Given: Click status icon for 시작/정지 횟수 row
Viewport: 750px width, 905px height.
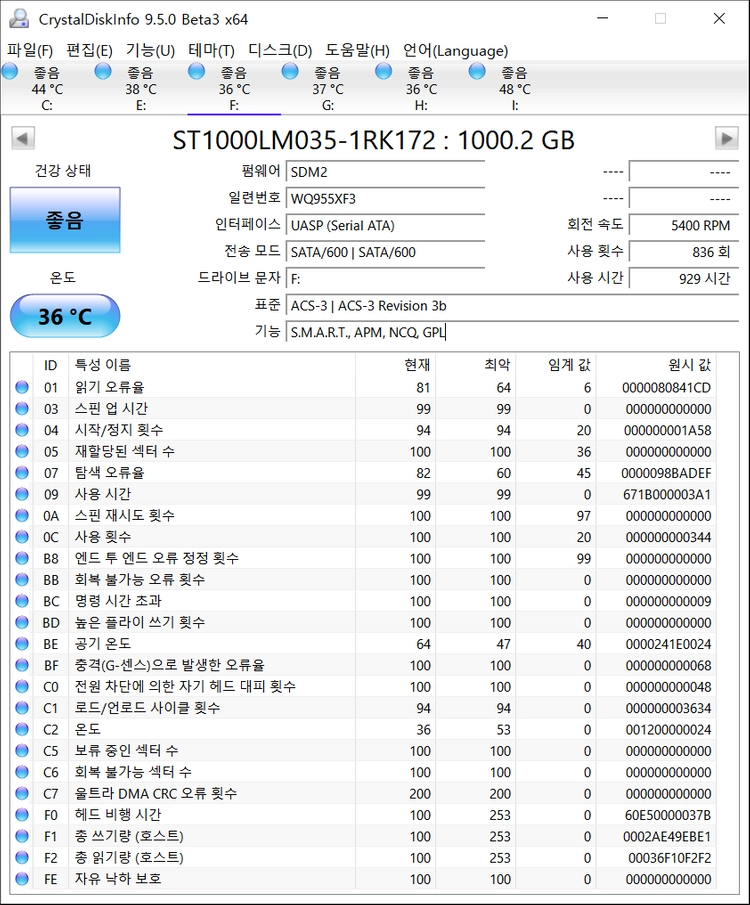Looking at the screenshot, I should [x=22, y=430].
